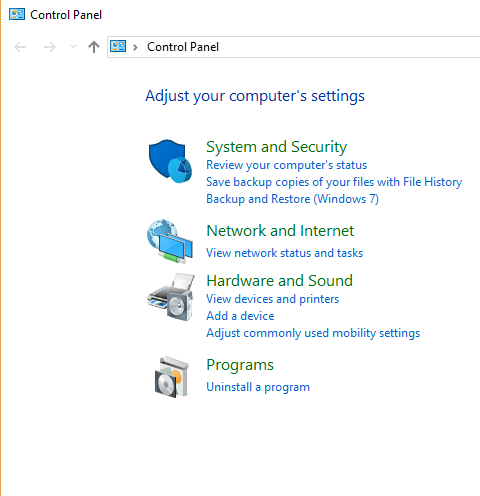Screen dimensions: 480x496
Task: Open the System and Security category
Action: click(x=276, y=147)
